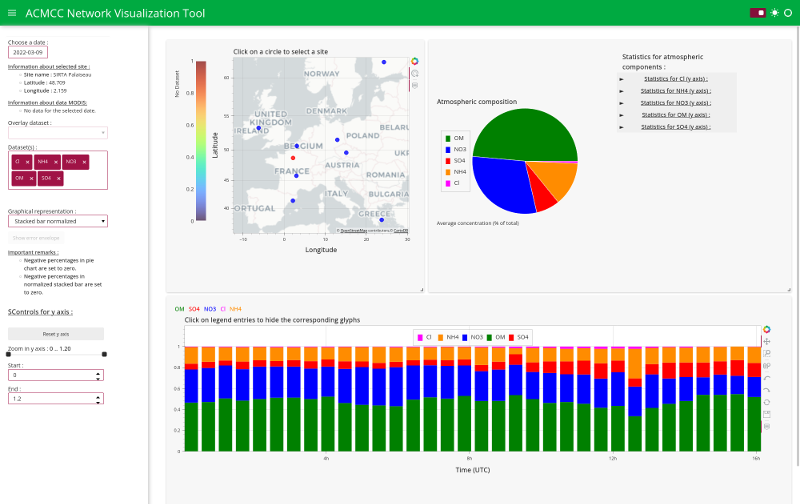Activate the Box Zoom tool on bar chart
Viewport: 800px width, 504px height.
766,354
